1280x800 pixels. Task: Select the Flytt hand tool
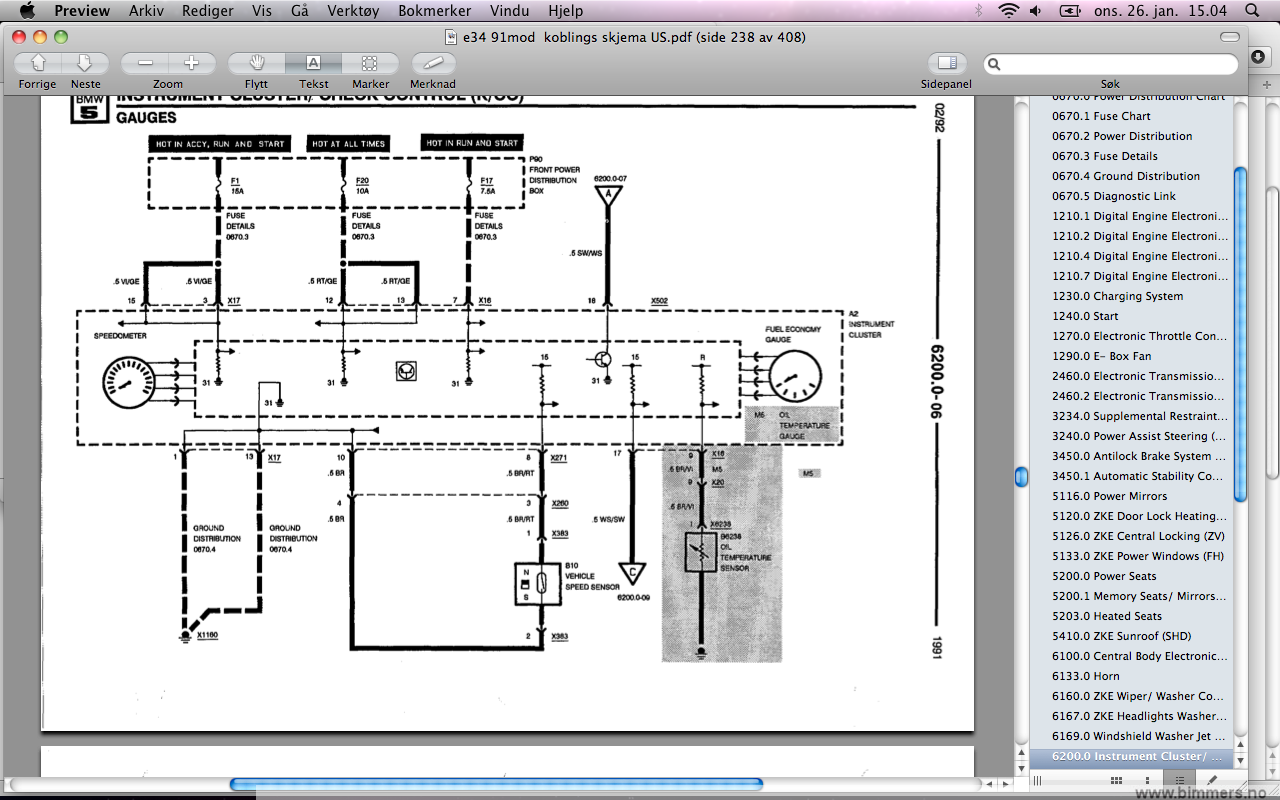[257, 63]
